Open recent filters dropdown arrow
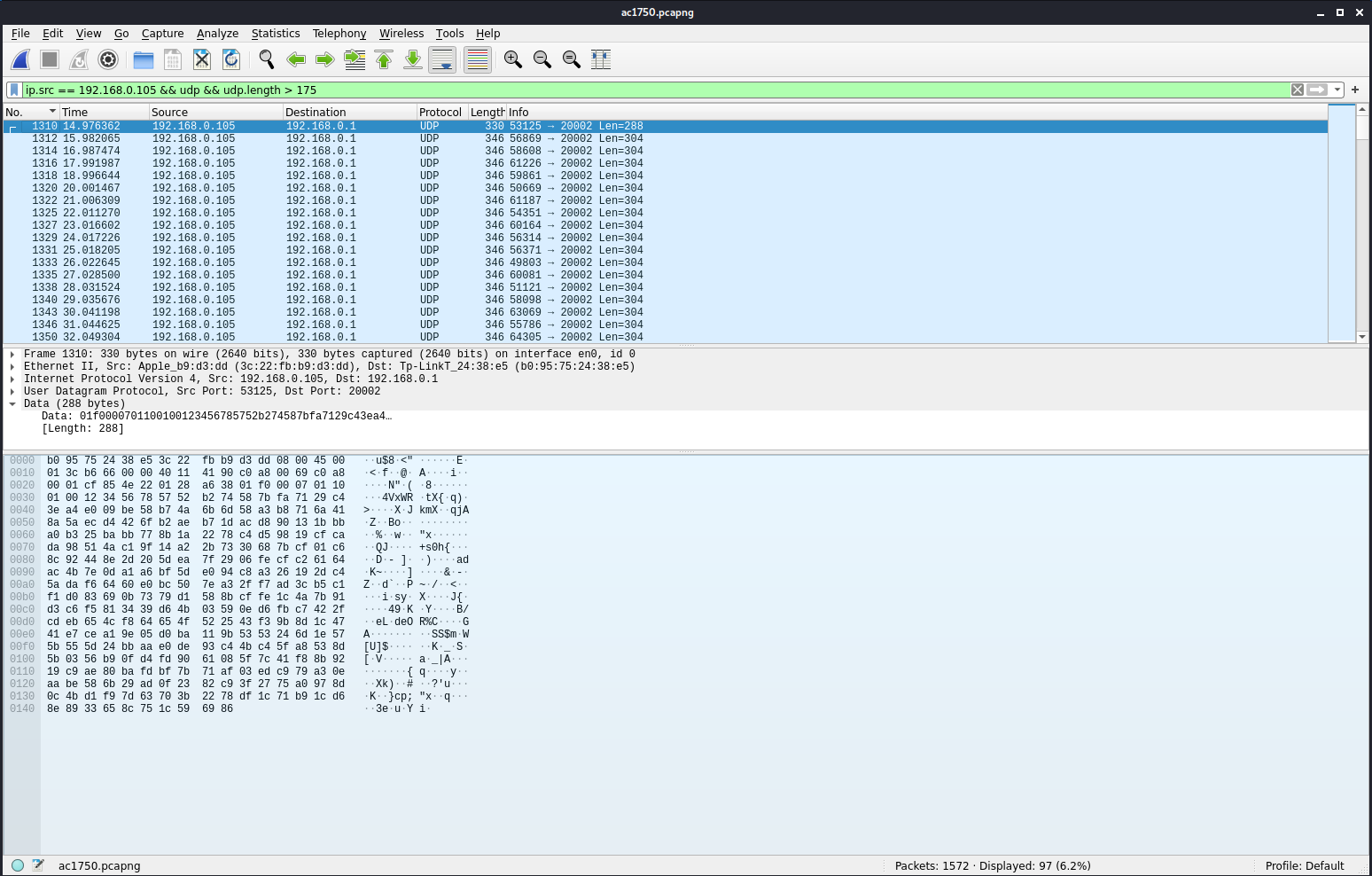 (x=1337, y=90)
